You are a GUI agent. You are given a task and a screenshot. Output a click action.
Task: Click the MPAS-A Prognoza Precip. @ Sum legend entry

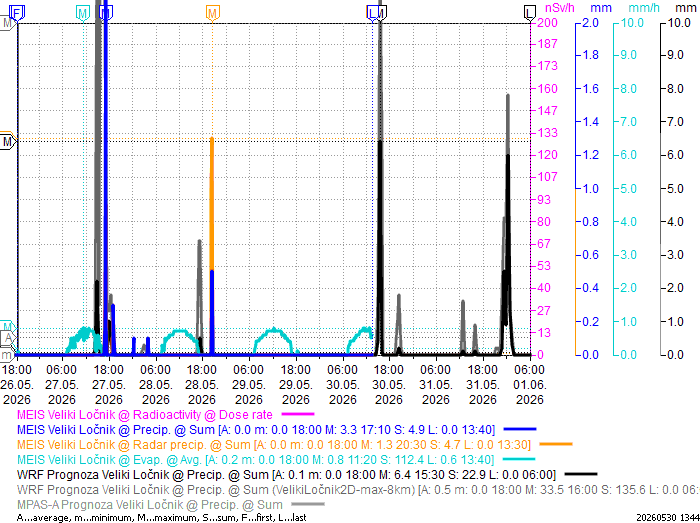point(150,505)
